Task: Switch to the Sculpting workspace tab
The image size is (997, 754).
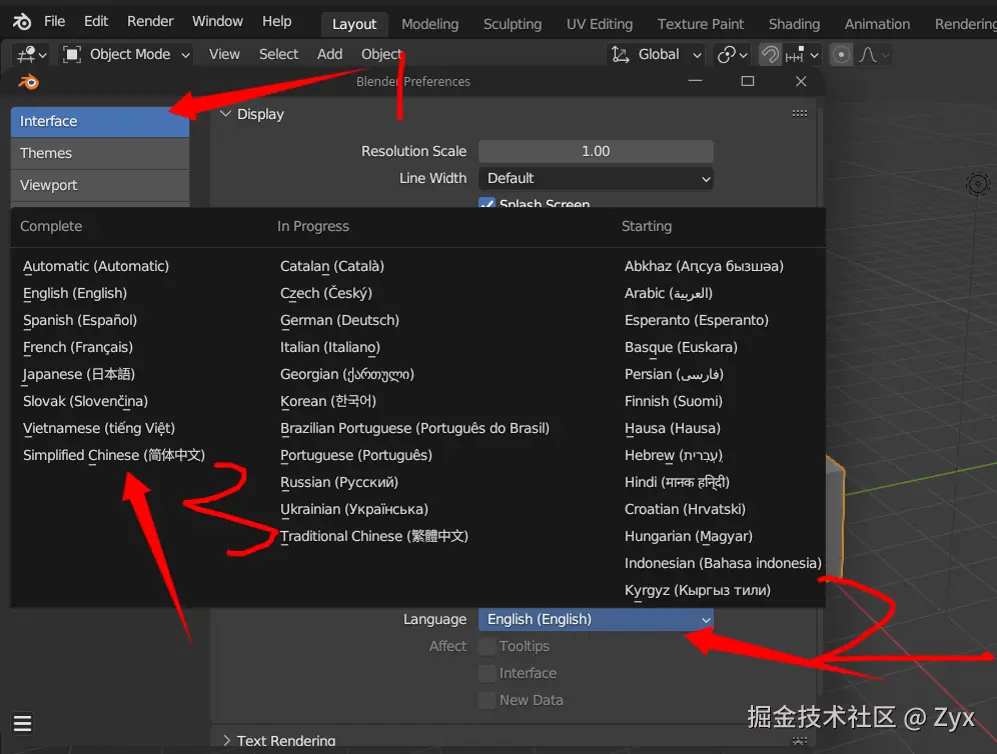Action: pos(512,24)
